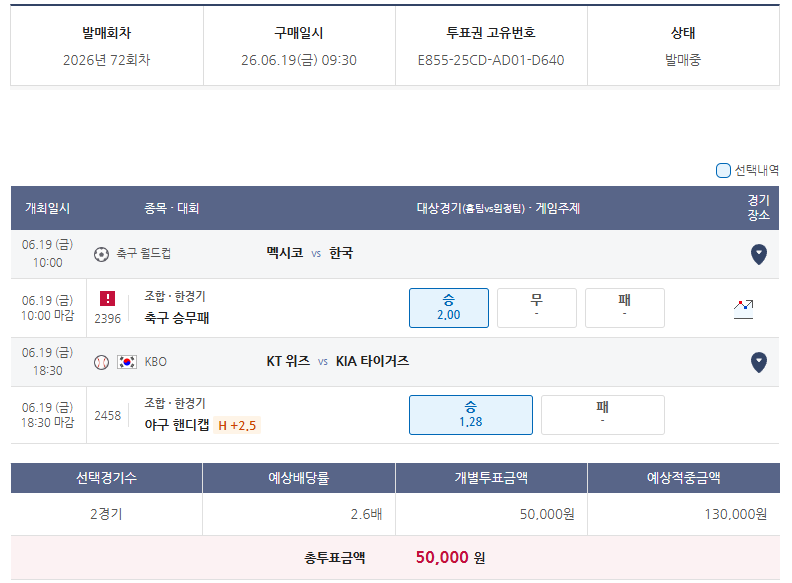Image resolution: width=792 pixels, height=583 pixels.
Task: Open venue location pin for Mexico vs Korea
Action: [x=759, y=254]
